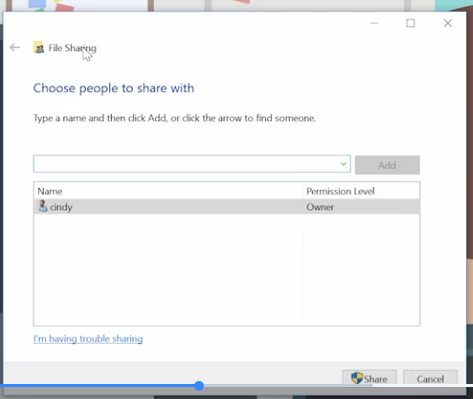Cancel the file sharing dialog

(430, 379)
